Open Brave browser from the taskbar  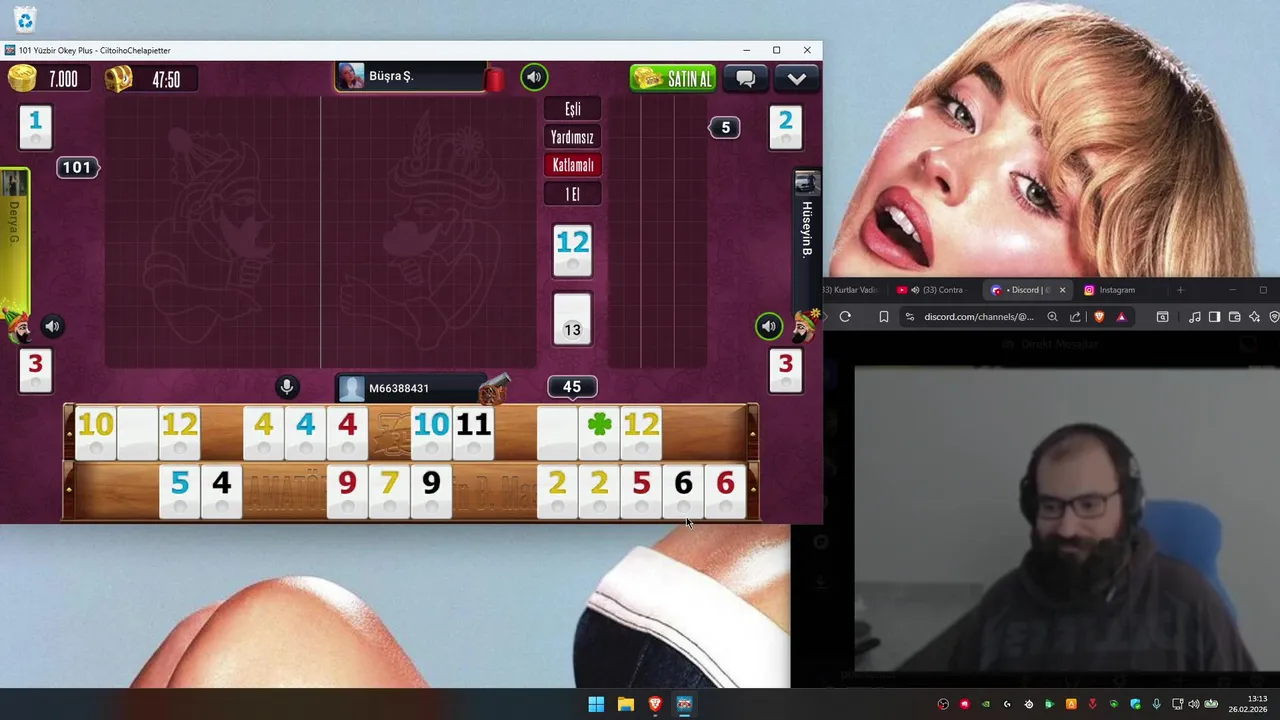tap(655, 704)
